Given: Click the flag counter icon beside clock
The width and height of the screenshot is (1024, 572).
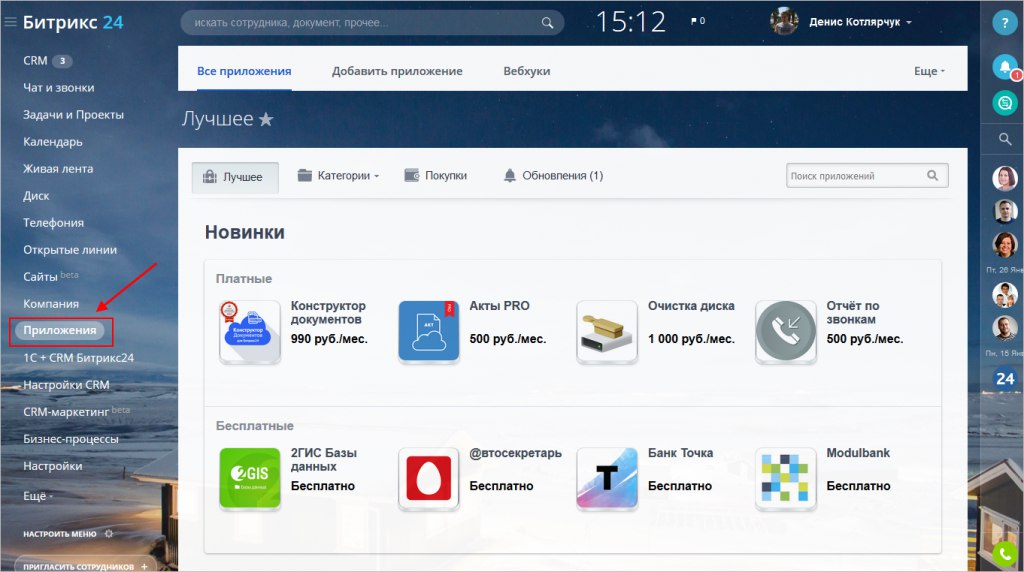Looking at the screenshot, I should tap(697, 21).
